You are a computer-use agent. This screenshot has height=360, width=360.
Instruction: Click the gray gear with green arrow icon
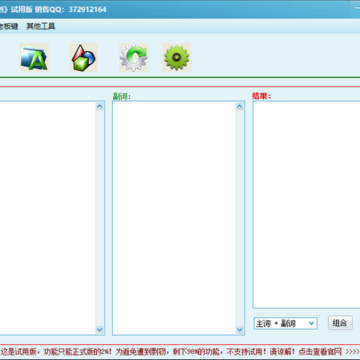coord(133,58)
